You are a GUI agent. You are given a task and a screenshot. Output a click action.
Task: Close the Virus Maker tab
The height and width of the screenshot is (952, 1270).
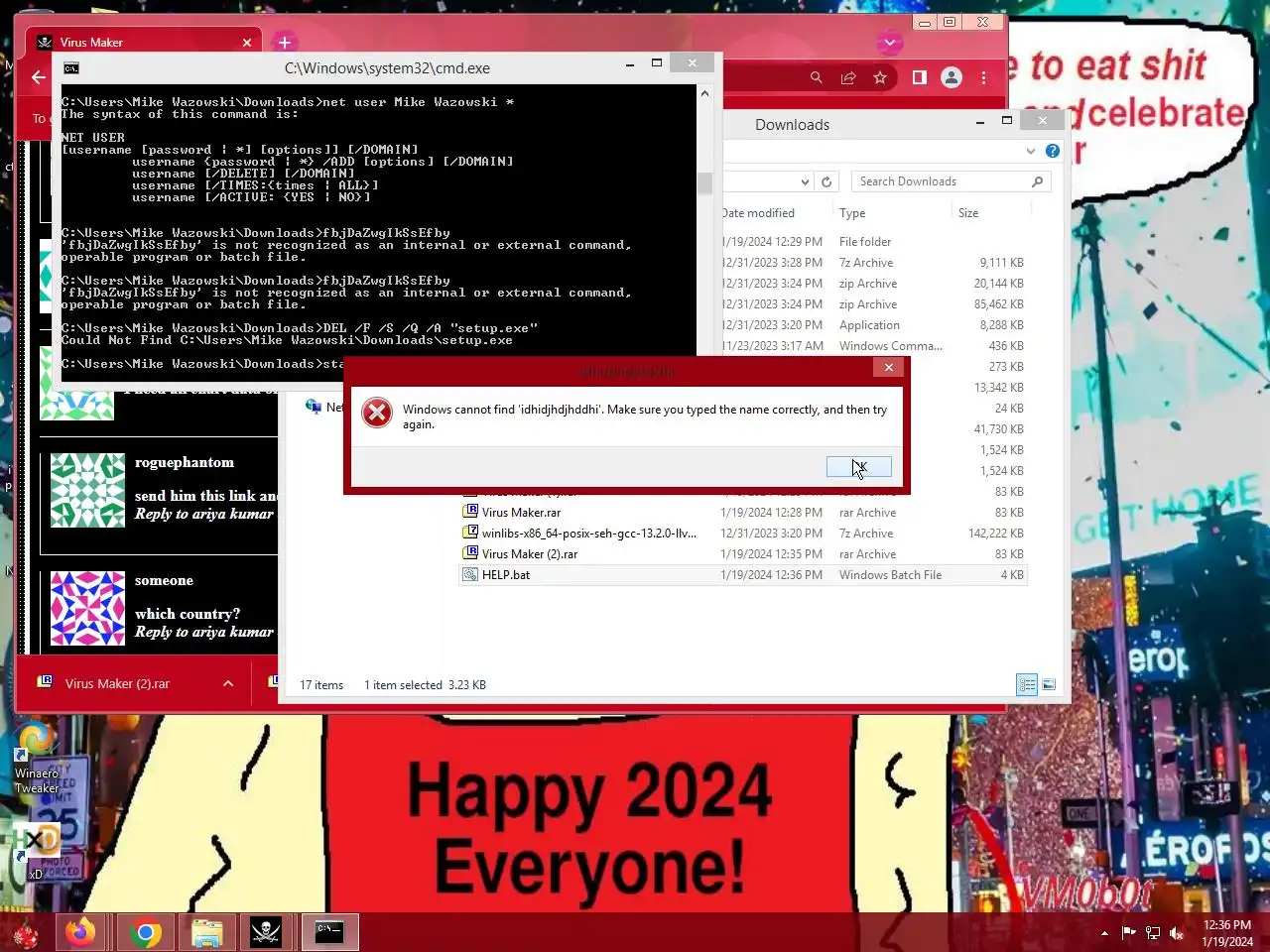pyautogui.click(x=247, y=43)
